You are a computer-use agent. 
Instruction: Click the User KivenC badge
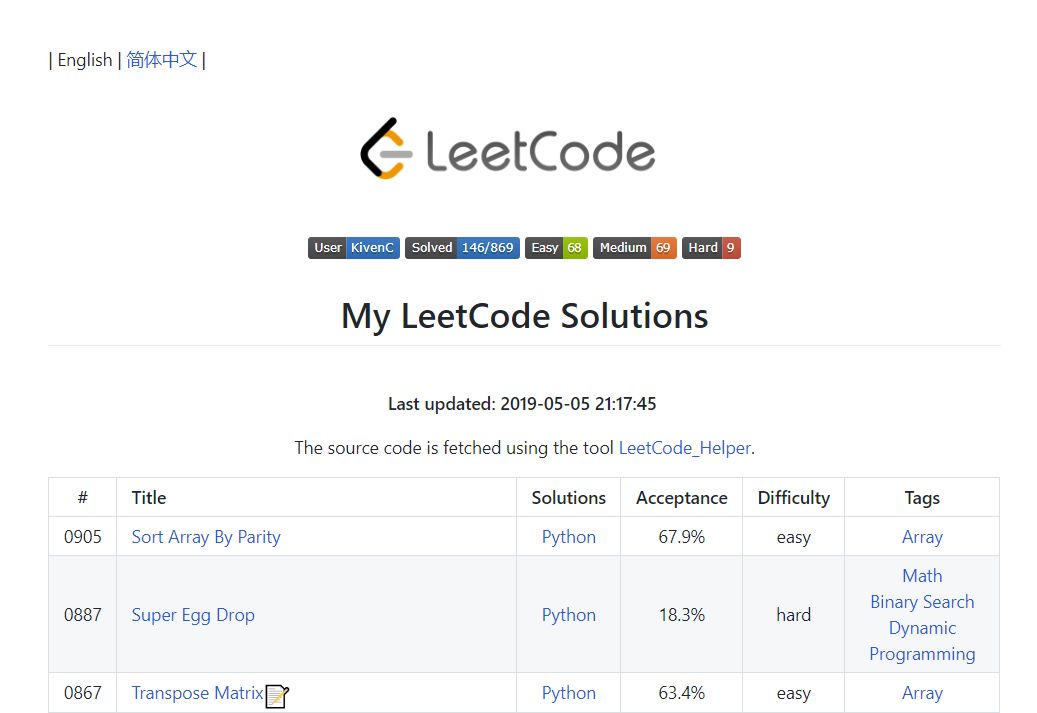(354, 248)
